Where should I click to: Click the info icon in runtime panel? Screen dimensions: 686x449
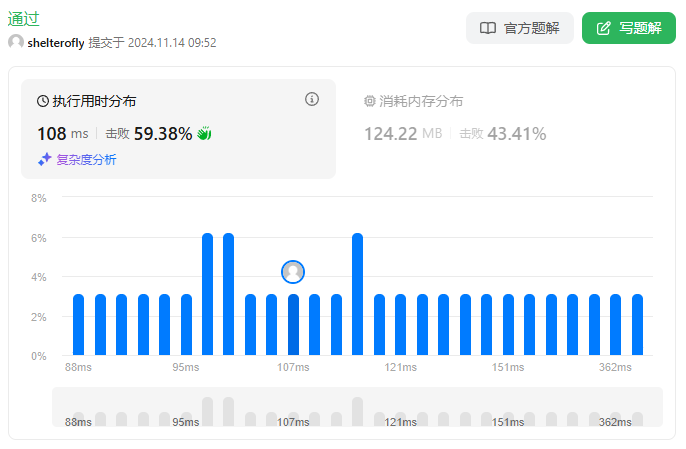coord(312,99)
